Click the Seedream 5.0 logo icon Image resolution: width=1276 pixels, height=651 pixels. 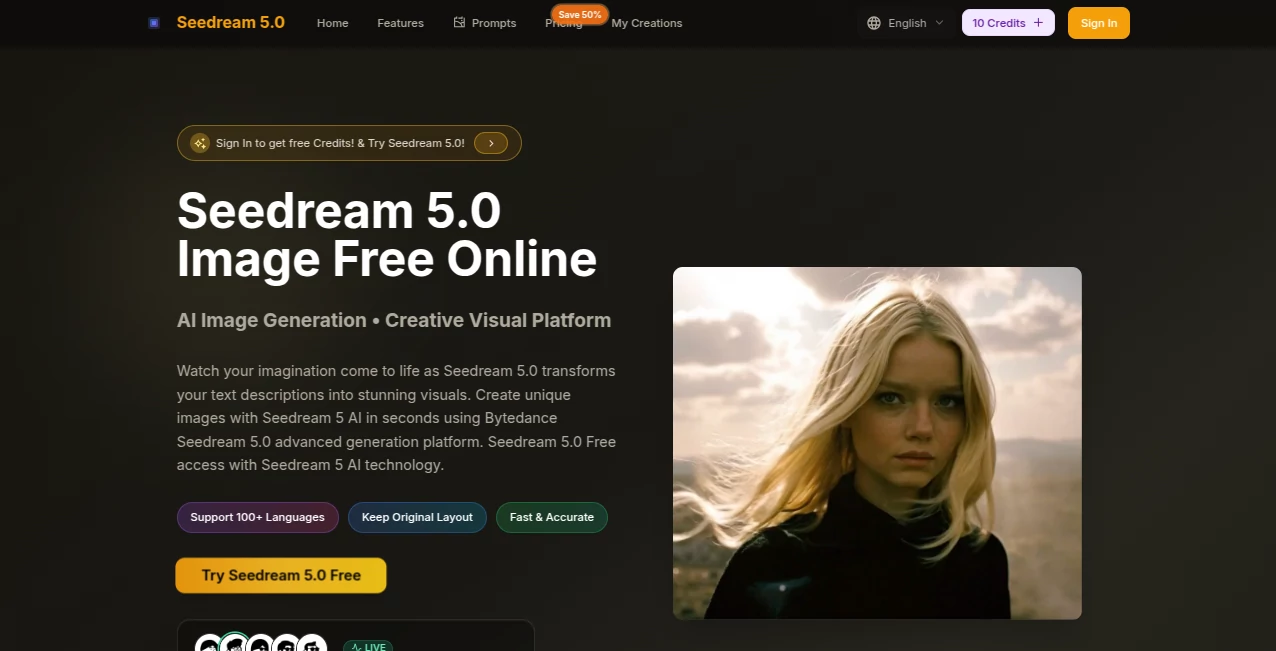(153, 22)
